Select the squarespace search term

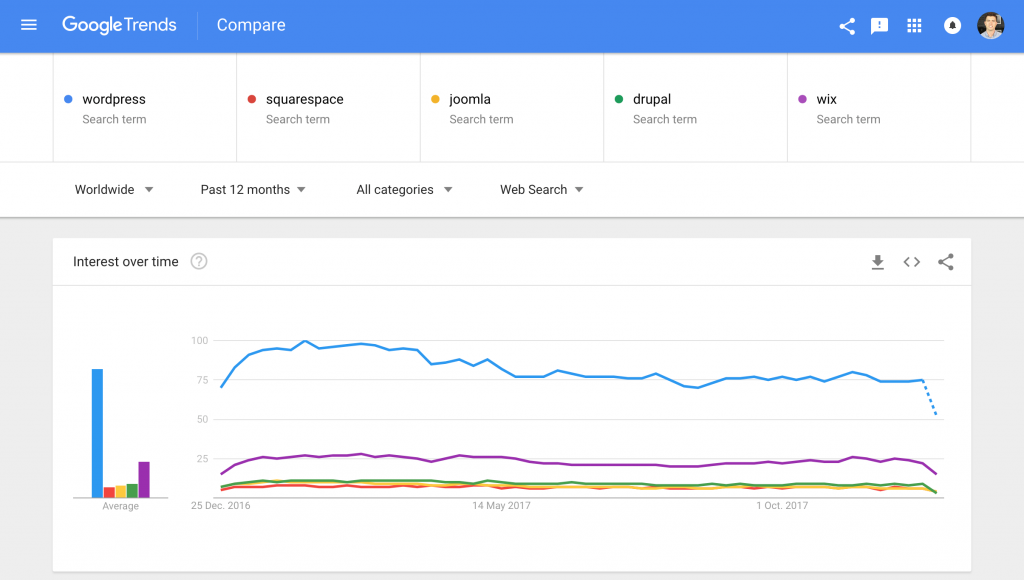pos(304,100)
